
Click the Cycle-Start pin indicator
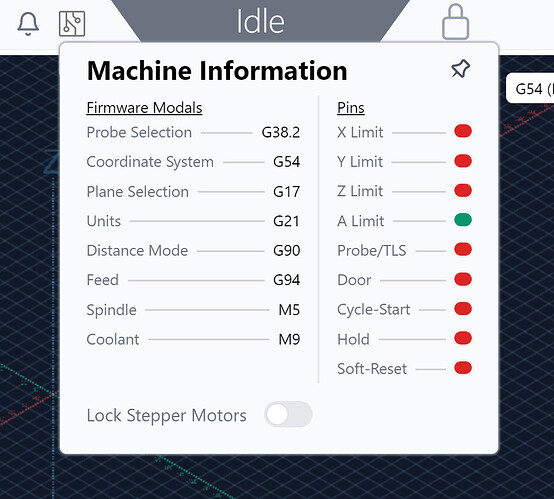(463, 309)
